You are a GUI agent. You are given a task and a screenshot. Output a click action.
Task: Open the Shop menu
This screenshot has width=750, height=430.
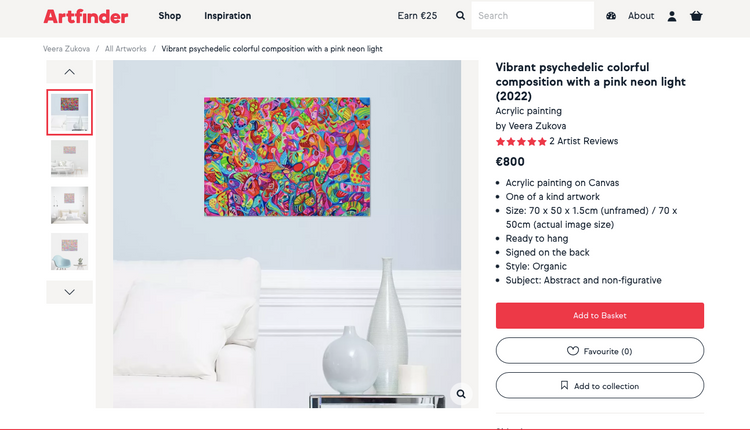pyautogui.click(x=170, y=16)
